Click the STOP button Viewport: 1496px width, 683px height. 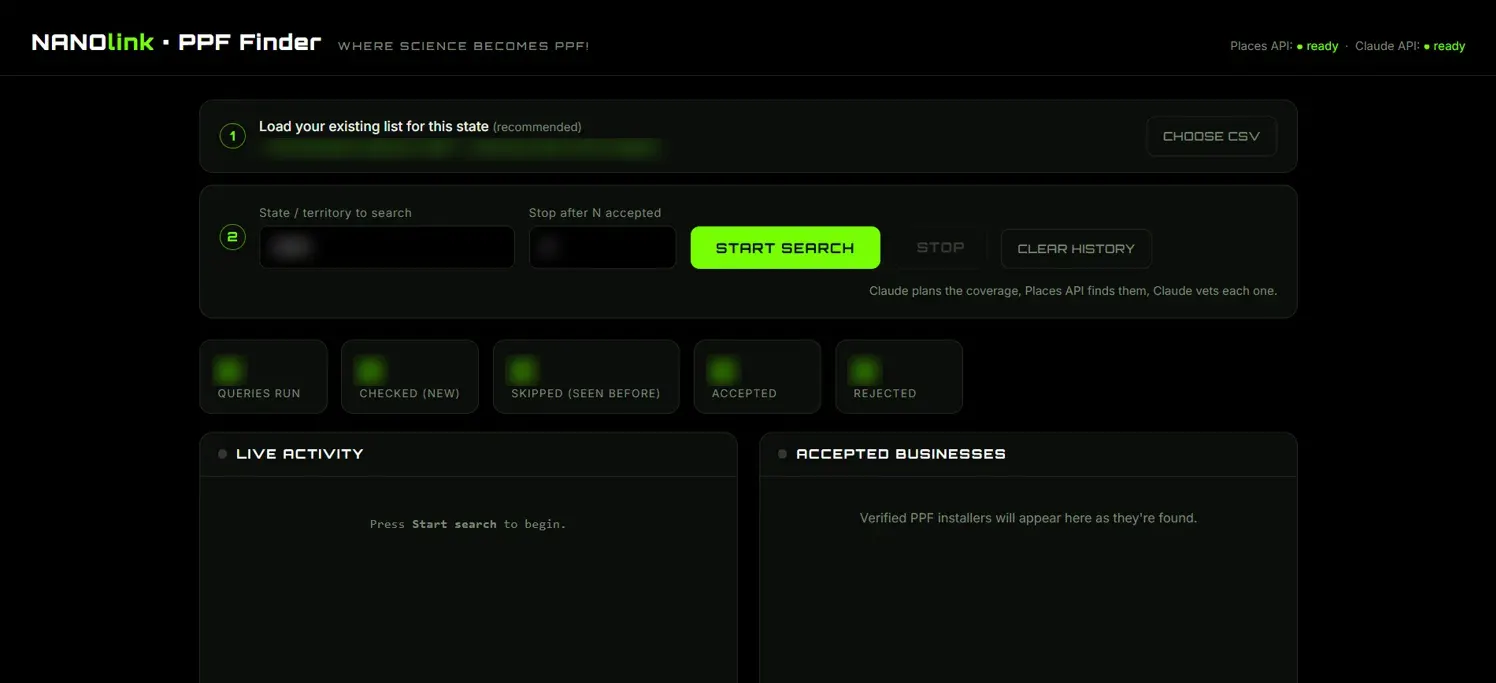tap(940, 248)
